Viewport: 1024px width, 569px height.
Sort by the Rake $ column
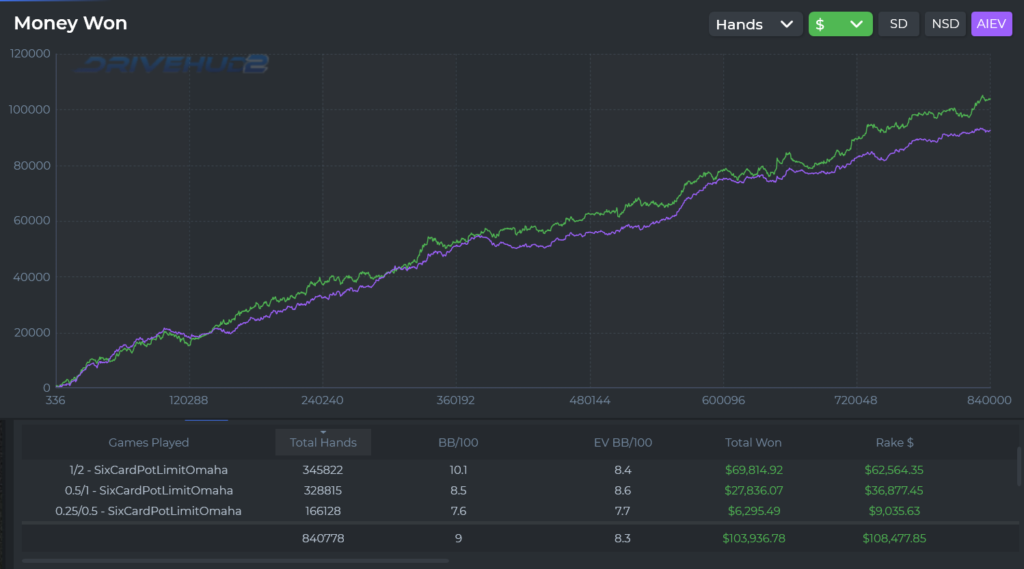pyautogui.click(x=896, y=442)
